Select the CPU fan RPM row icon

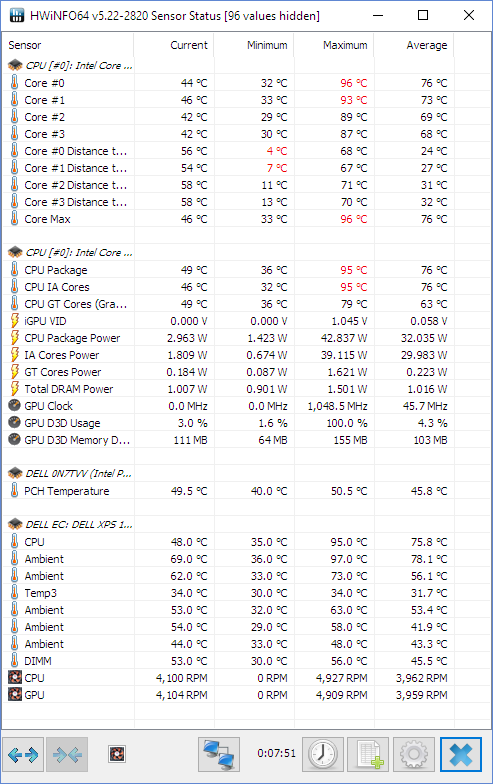point(15,678)
